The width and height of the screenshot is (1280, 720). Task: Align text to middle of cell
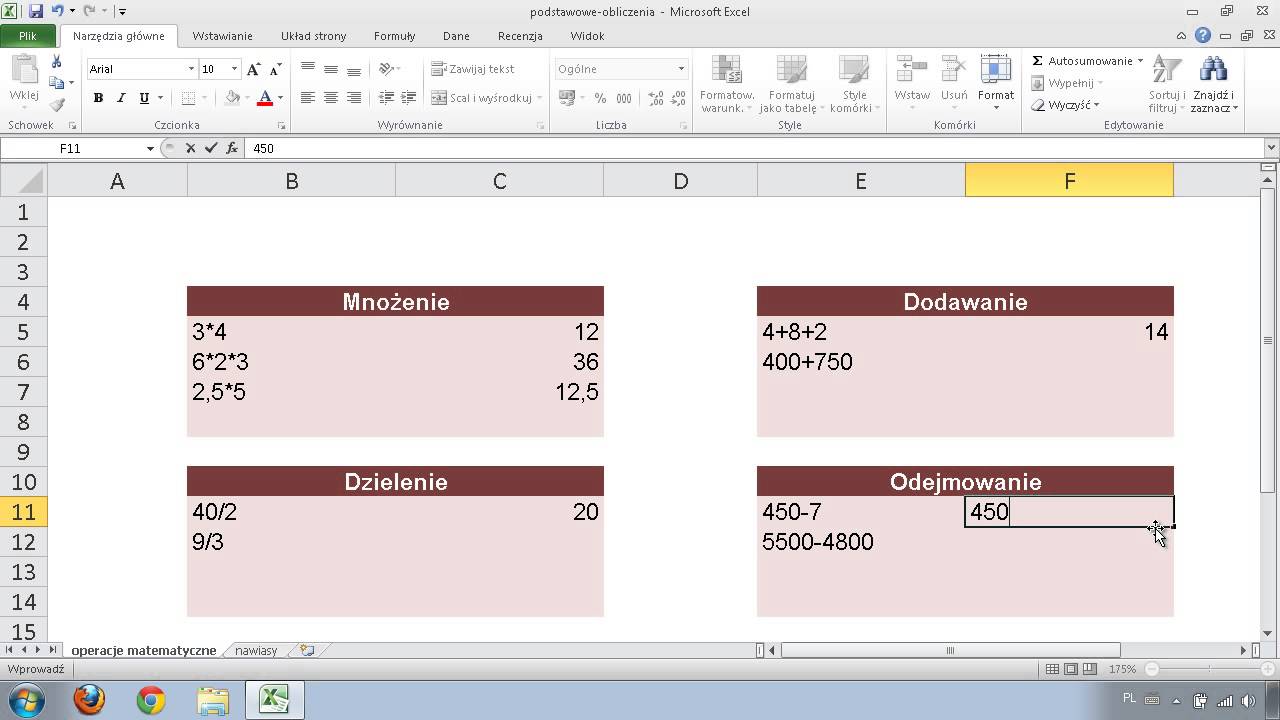click(331, 69)
